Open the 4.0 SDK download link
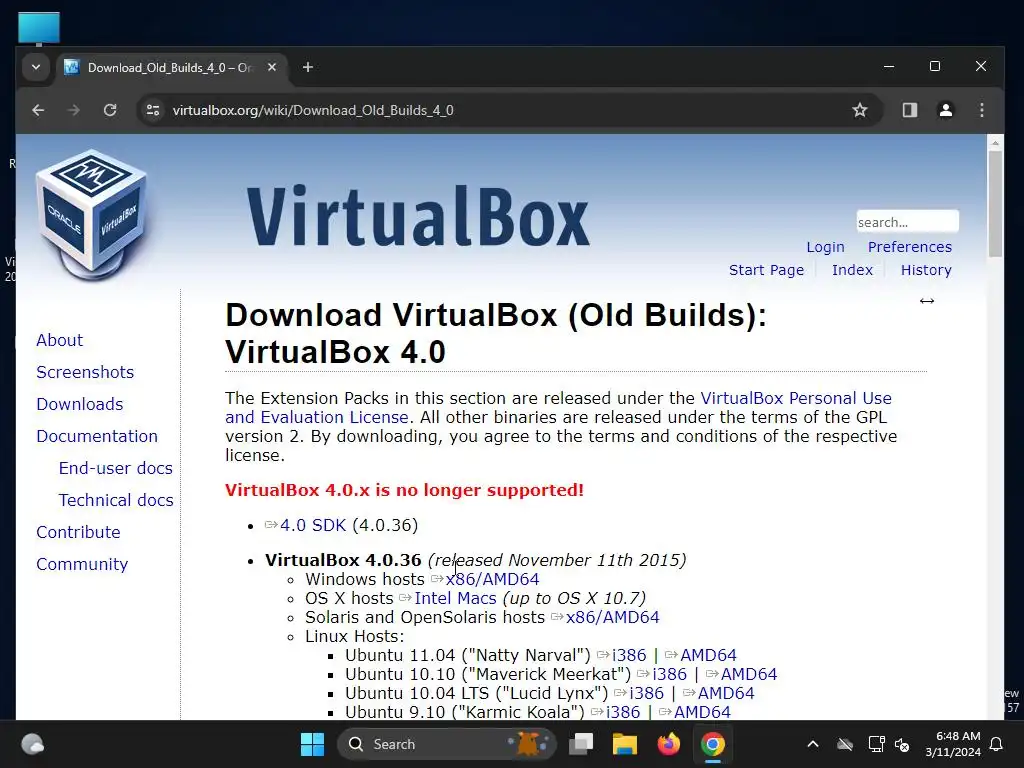 click(x=313, y=525)
